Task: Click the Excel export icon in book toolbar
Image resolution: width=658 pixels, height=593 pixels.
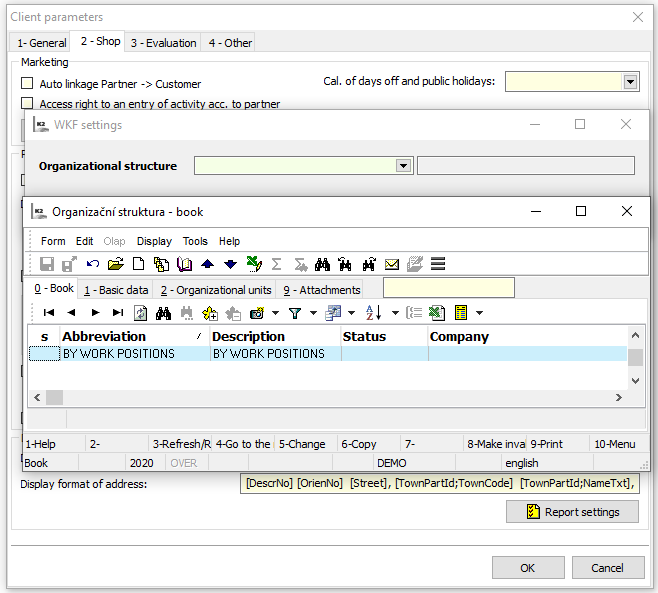Action: 436,313
